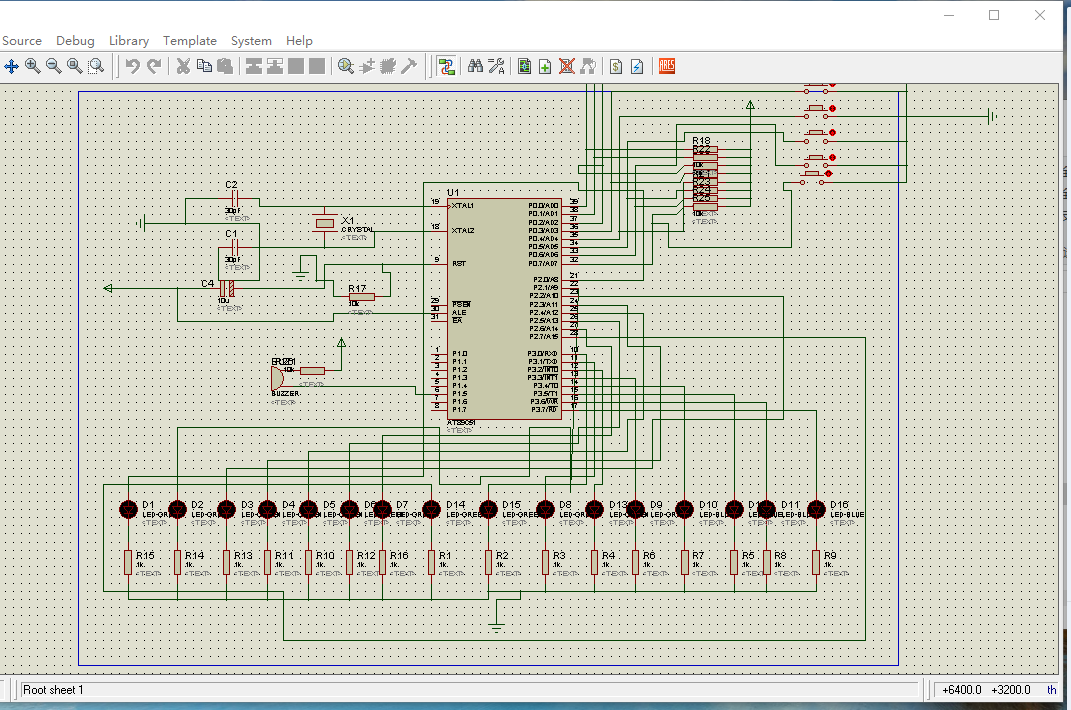The image size is (1071, 710).
Task: Select capacitor C2
Action: click(x=234, y=199)
